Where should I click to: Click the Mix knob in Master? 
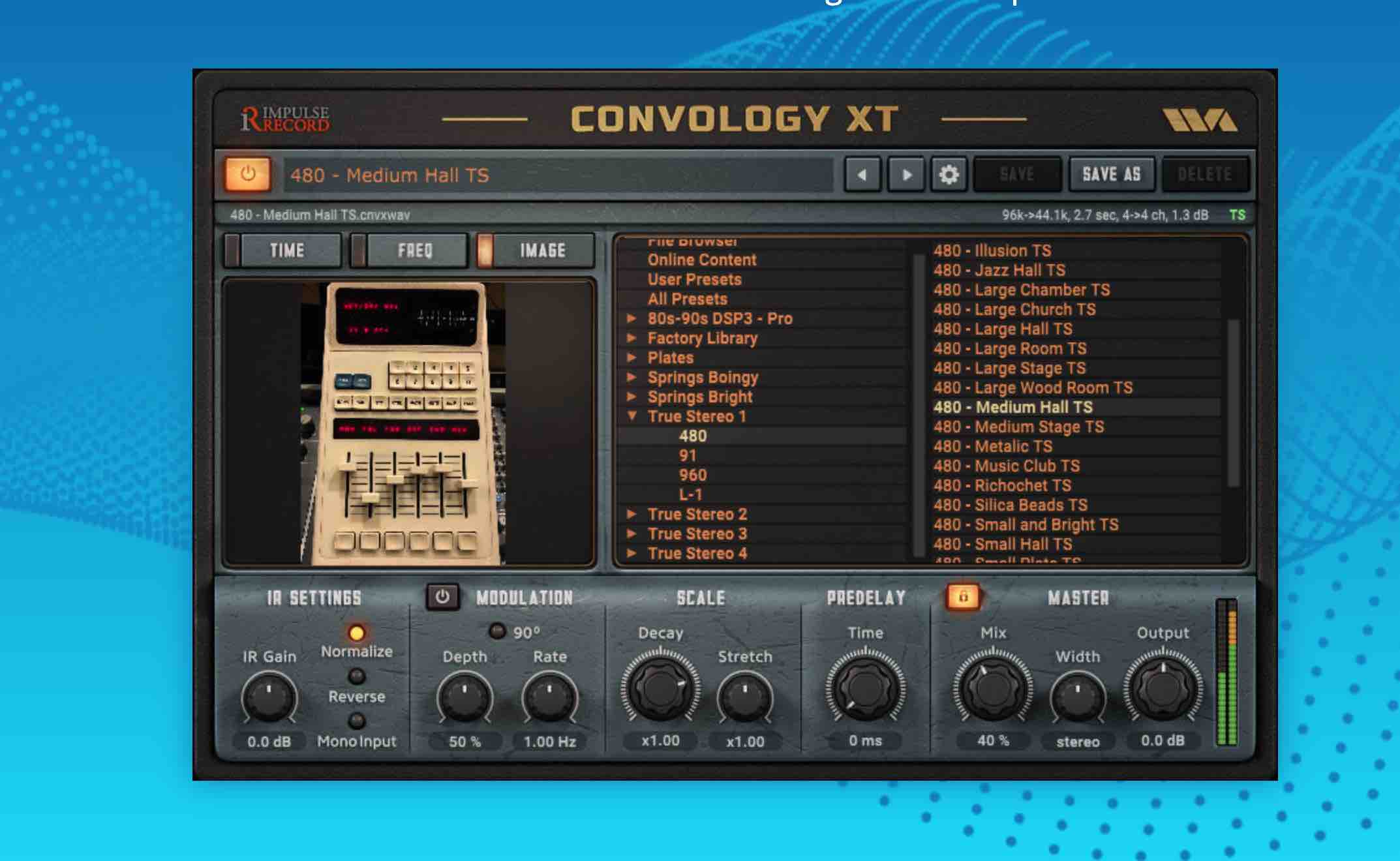click(x=993, y=687)
